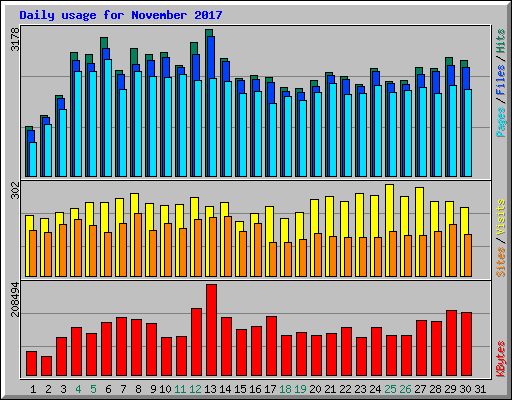
Task: Click the "Daily usage for November 2017" title
Action: pos(121,16)
